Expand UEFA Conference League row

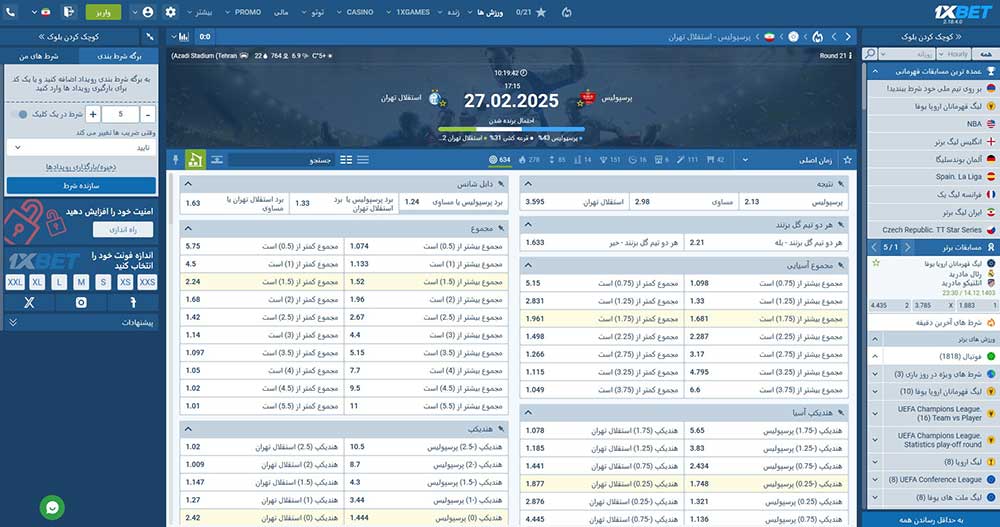tap(875, 480)
